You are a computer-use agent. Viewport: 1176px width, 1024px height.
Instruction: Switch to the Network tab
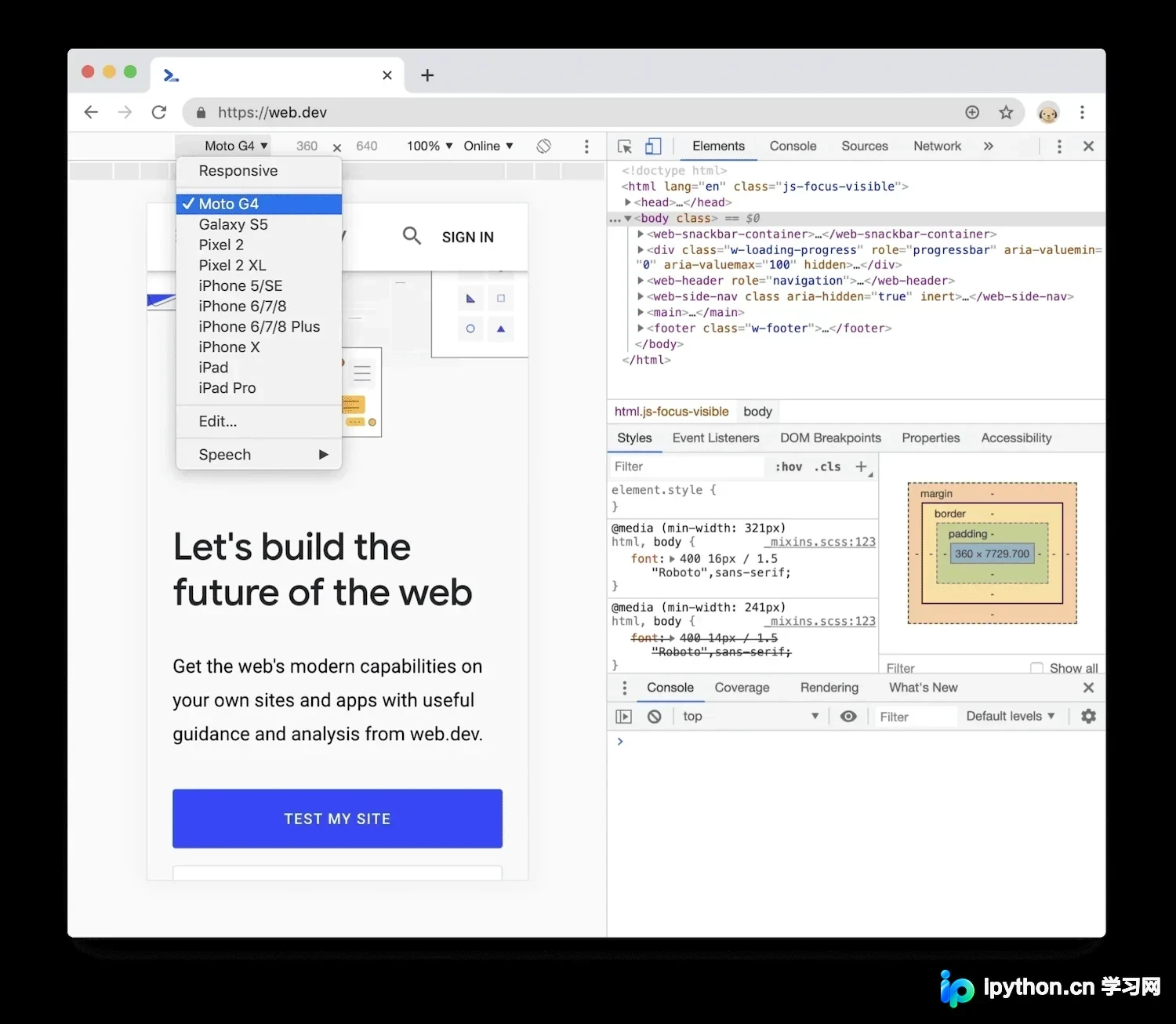(x=937, y=146)
